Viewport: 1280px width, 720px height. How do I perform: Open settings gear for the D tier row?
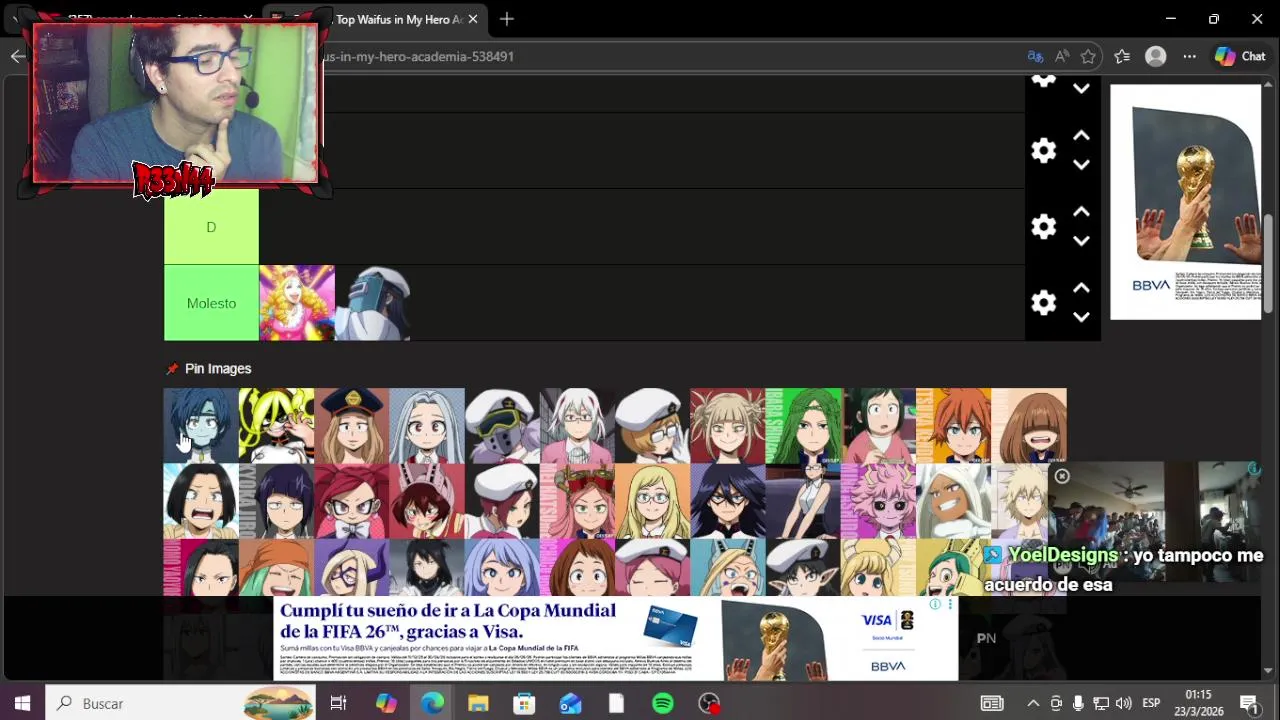pos(1043,227)
